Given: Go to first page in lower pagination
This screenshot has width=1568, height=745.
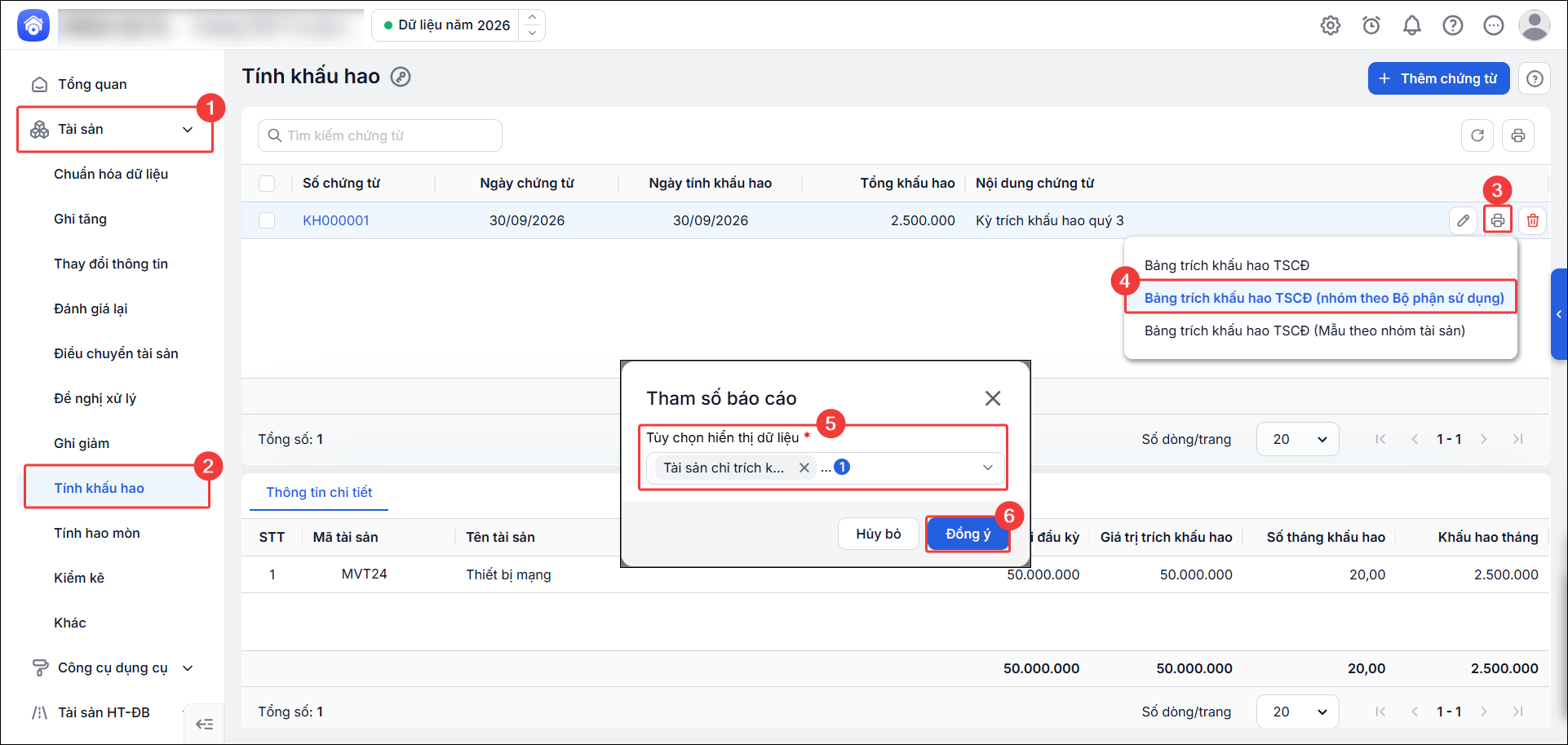Looking at the screenshot, I should coord(1380,712).
